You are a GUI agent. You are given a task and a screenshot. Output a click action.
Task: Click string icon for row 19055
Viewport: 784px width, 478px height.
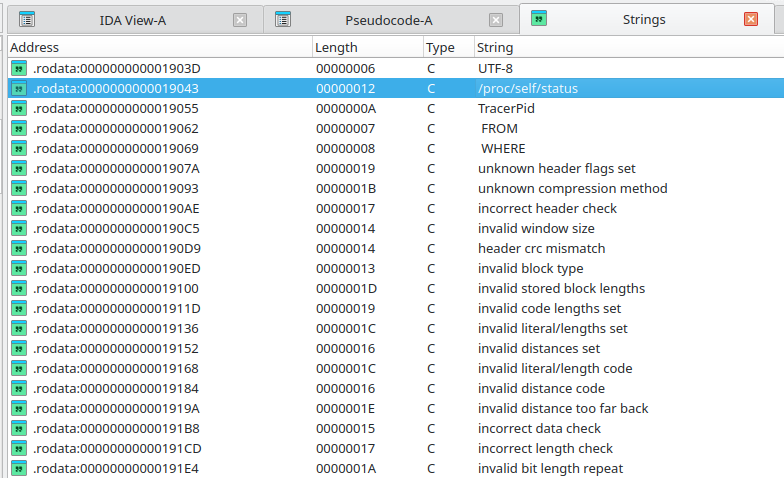(19, 108)
